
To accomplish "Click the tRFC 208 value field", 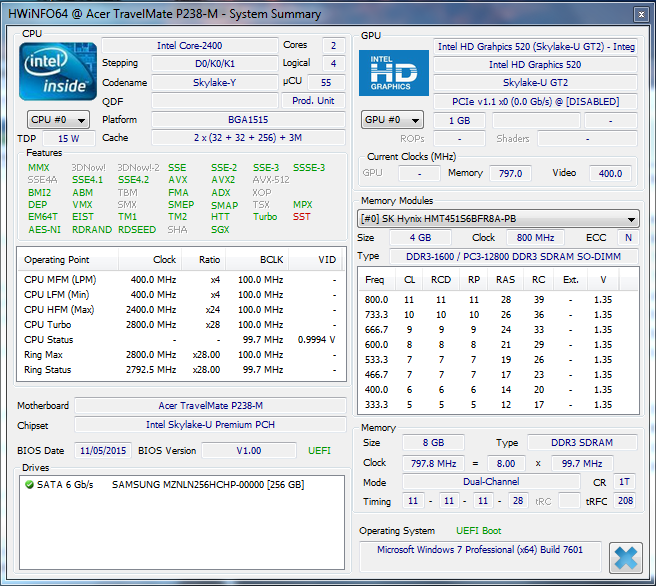I will click(x=625, y=501).
